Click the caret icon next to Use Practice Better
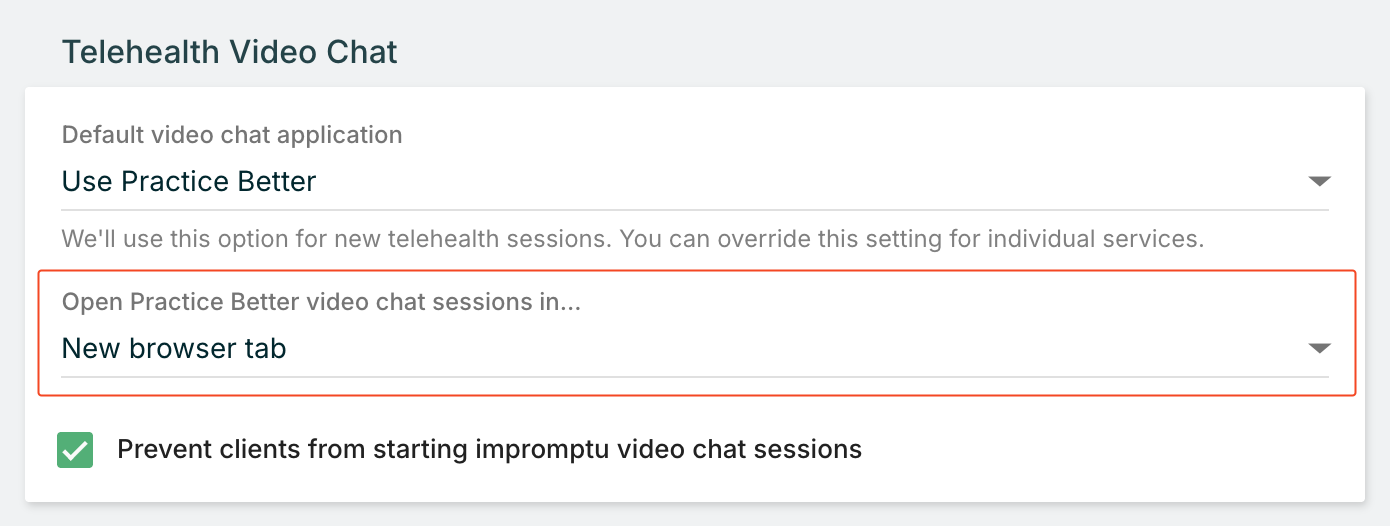Image resolution: width=1390 pixels, height=526 pixels. point(1319,181)
